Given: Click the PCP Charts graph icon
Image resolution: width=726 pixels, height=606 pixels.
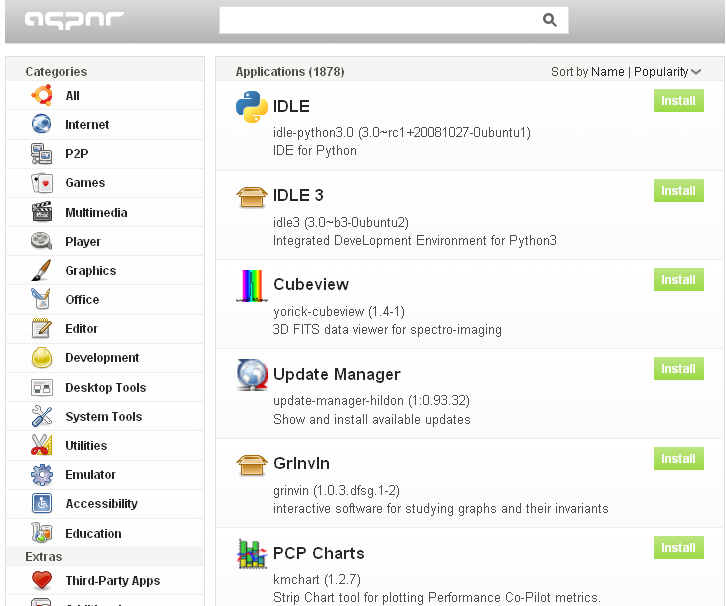Looking at the screenshot, I should point(252,554).
